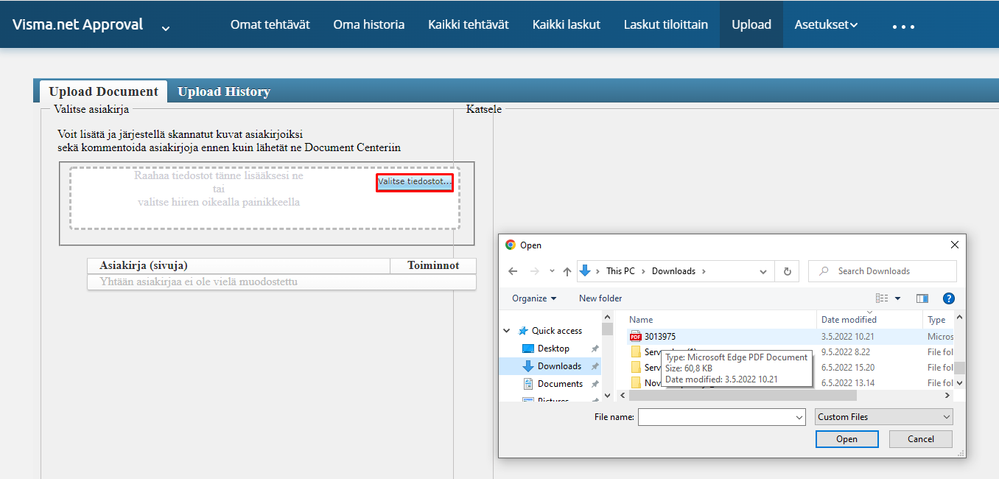The image size is (999, 479).
Task: Switch to Upload History tab
Action: 224,92
